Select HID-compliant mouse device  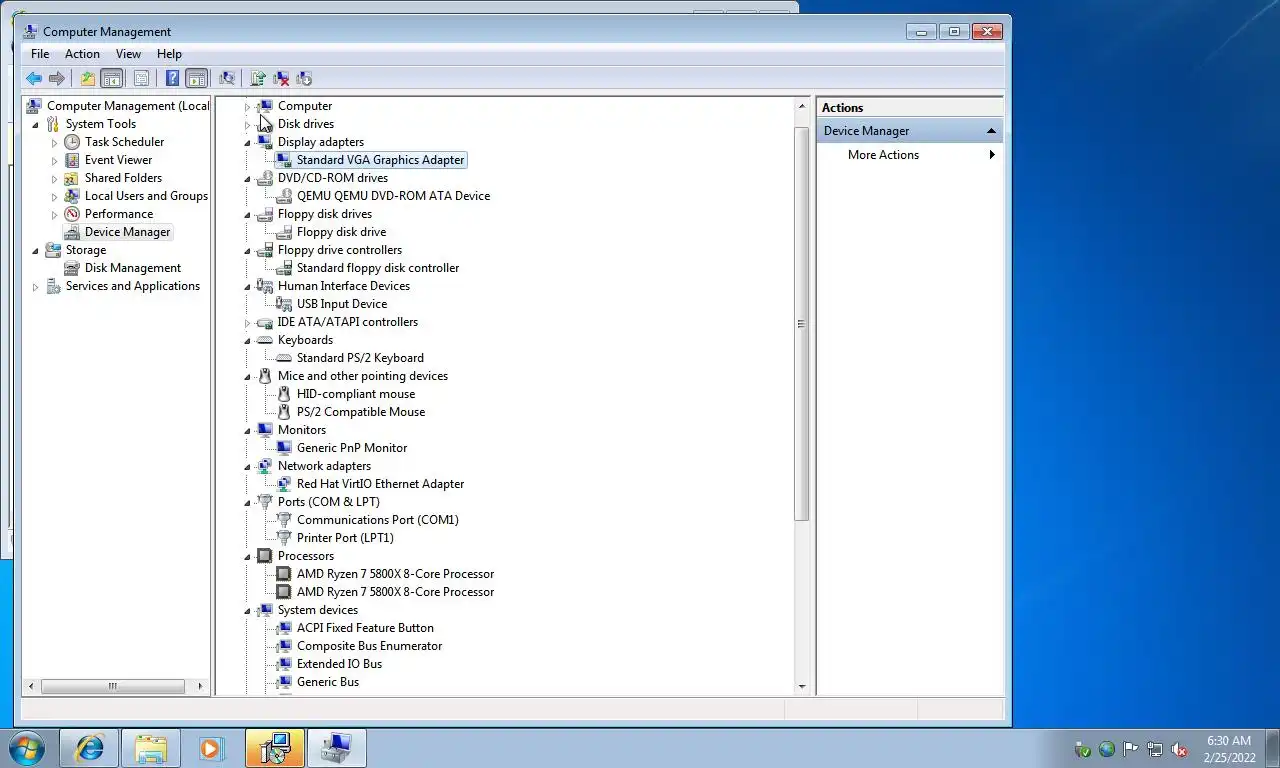[356, 394]
